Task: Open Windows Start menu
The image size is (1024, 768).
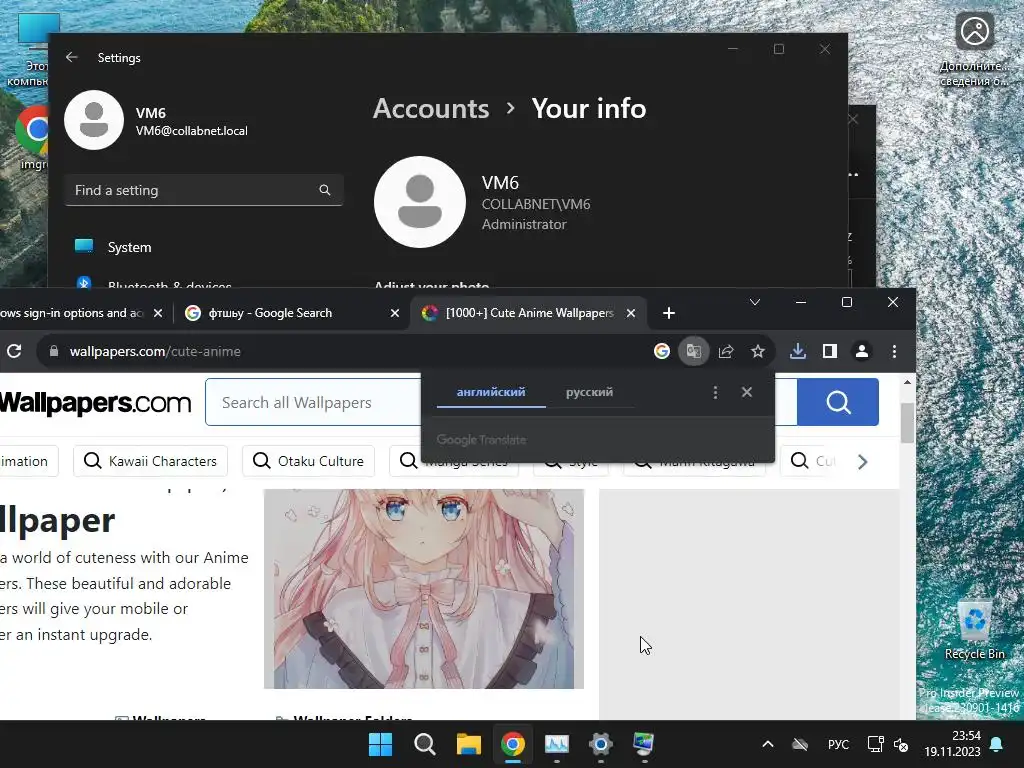Action: (x=381, y=744)
